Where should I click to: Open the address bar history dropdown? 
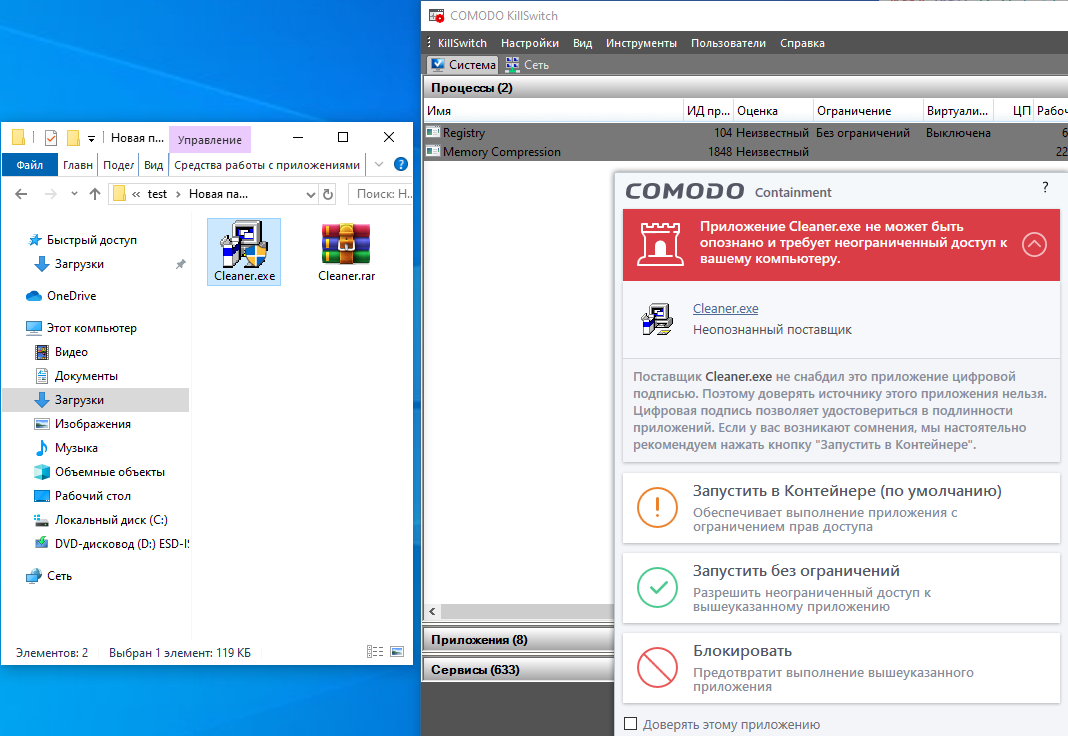point(311,194)
